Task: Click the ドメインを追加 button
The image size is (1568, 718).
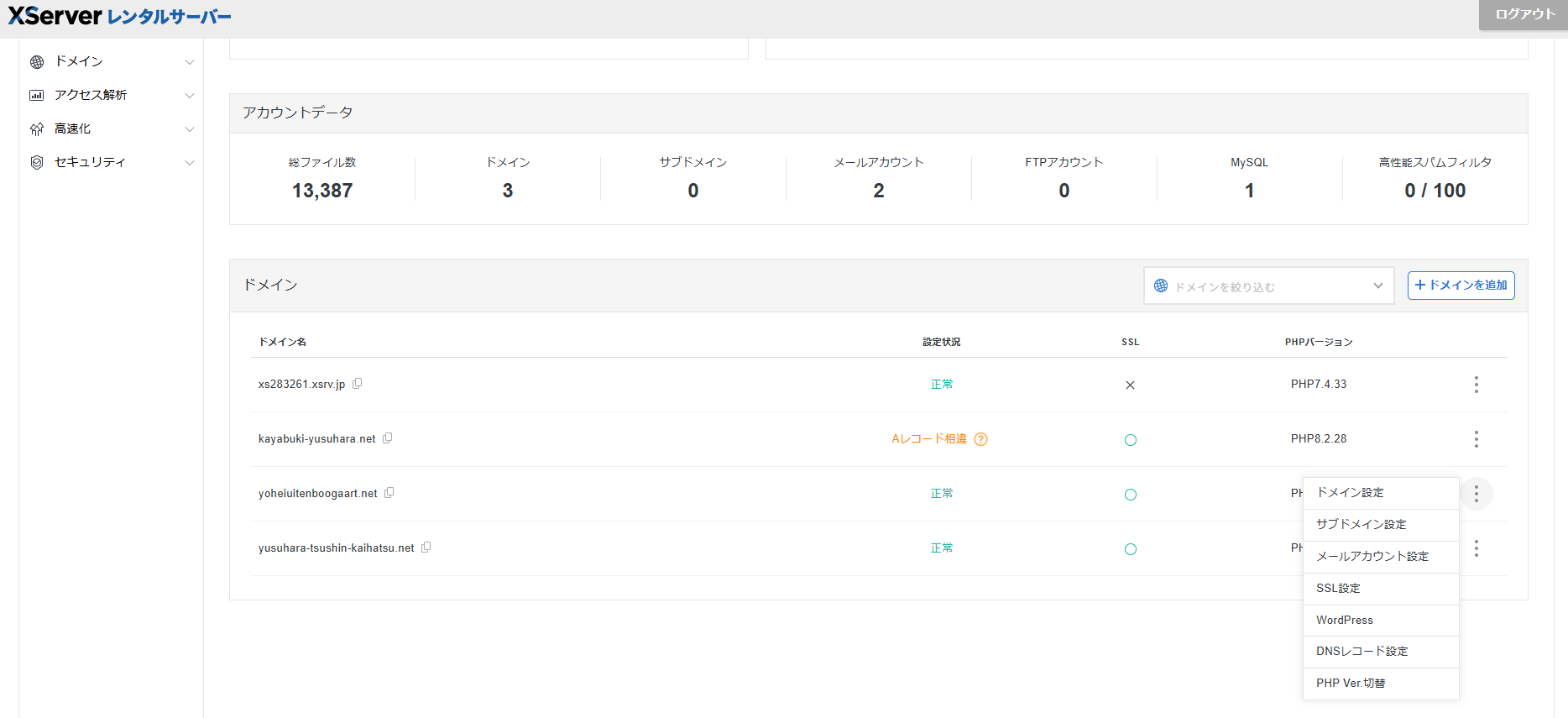Action: 1461,286
